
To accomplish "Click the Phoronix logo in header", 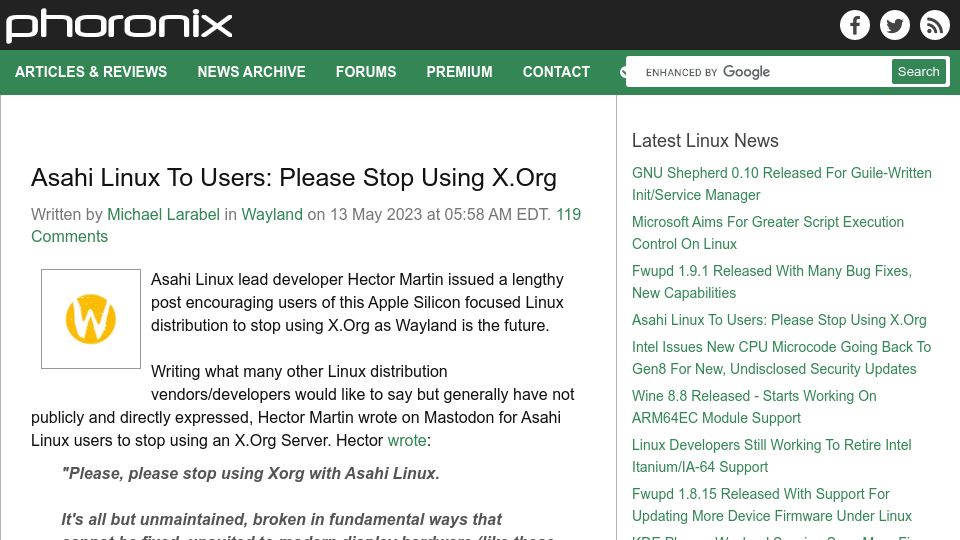I will (119, 25).
